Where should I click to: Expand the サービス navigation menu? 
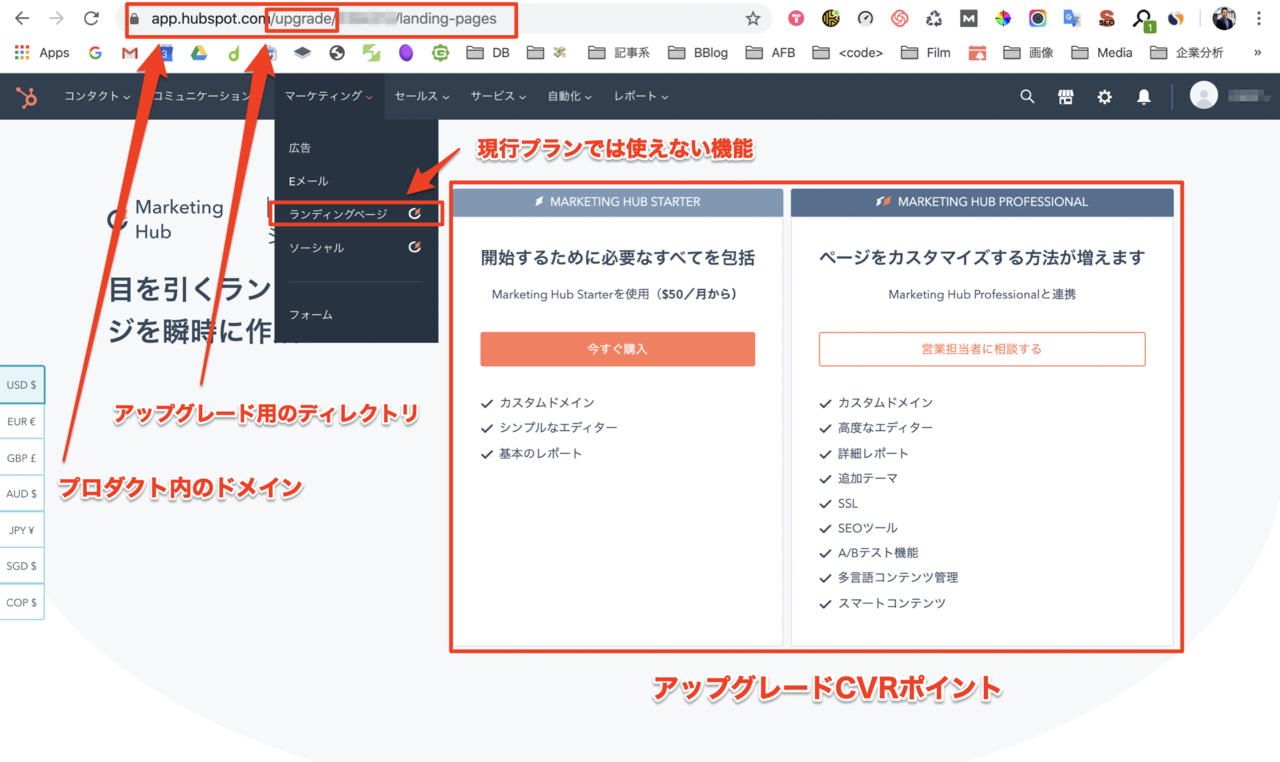498,97
